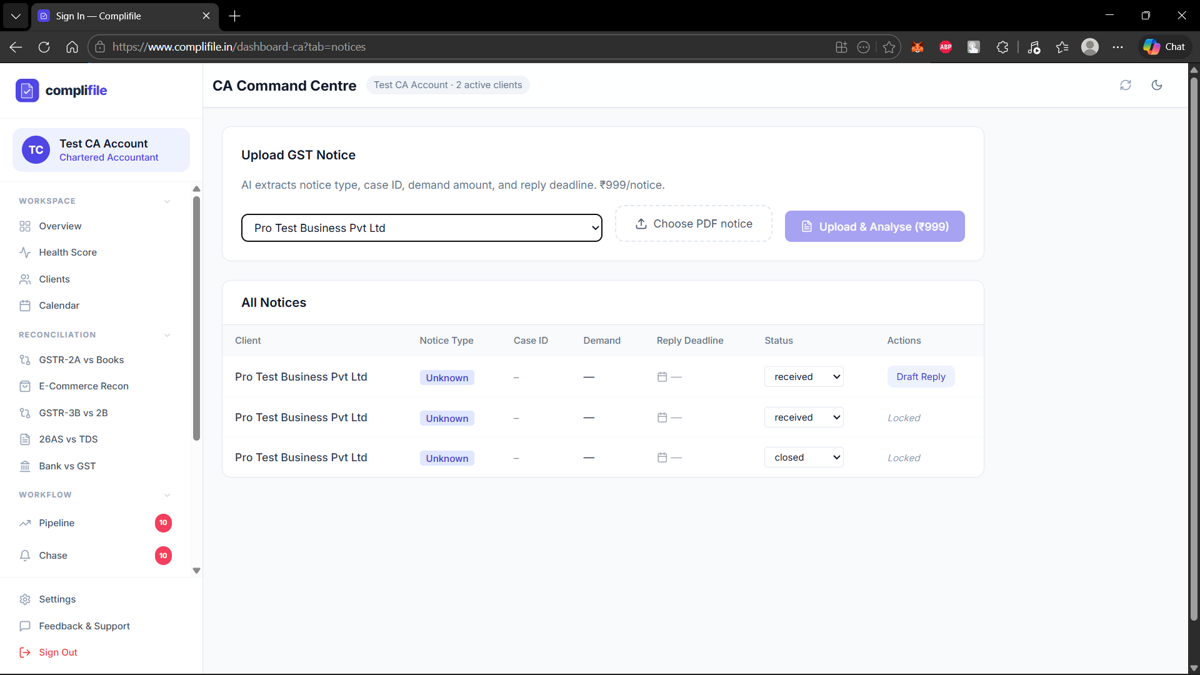Click browser back arrow

coord(16,47)
